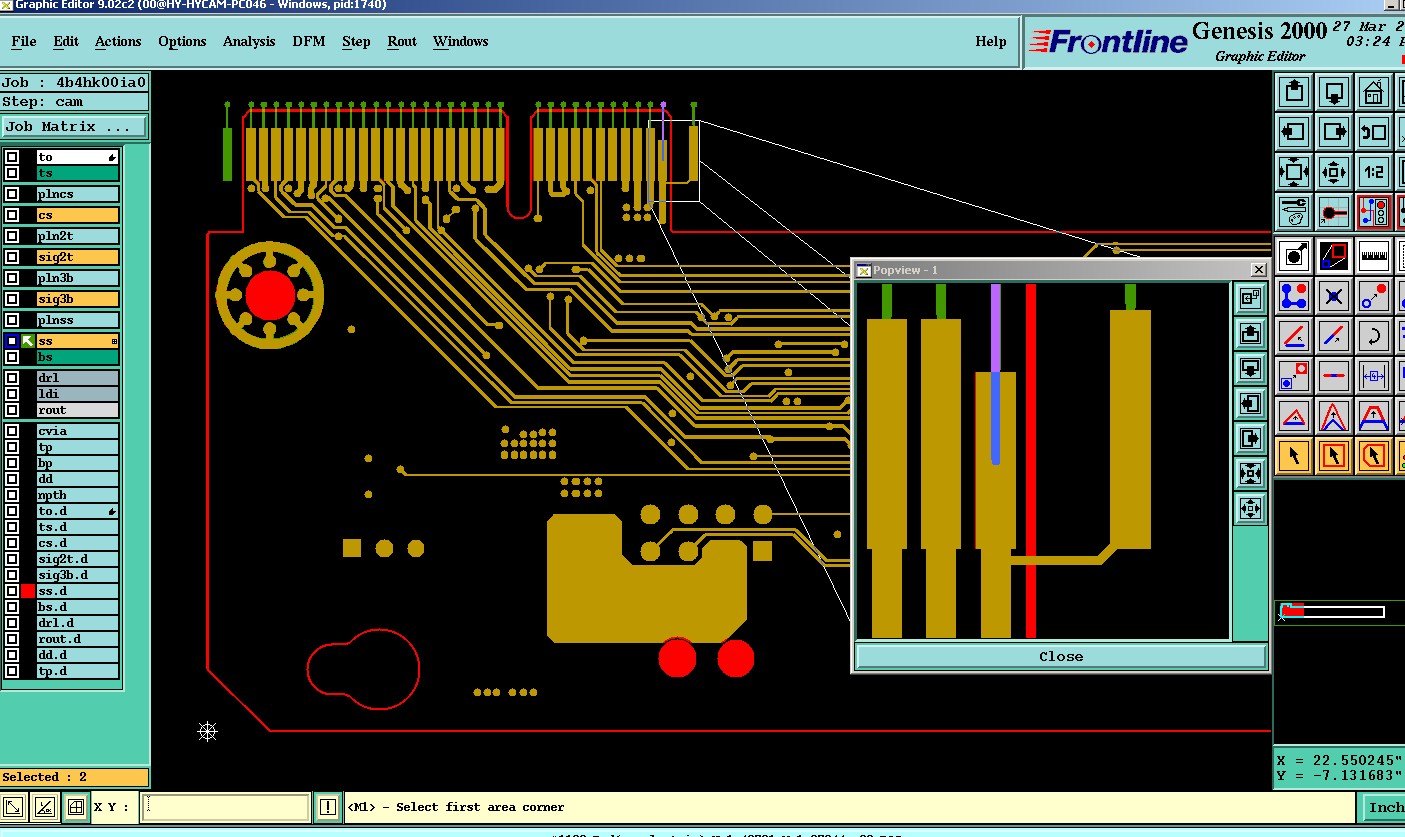Toggle the checkbox for layer to

coord(12,157)
